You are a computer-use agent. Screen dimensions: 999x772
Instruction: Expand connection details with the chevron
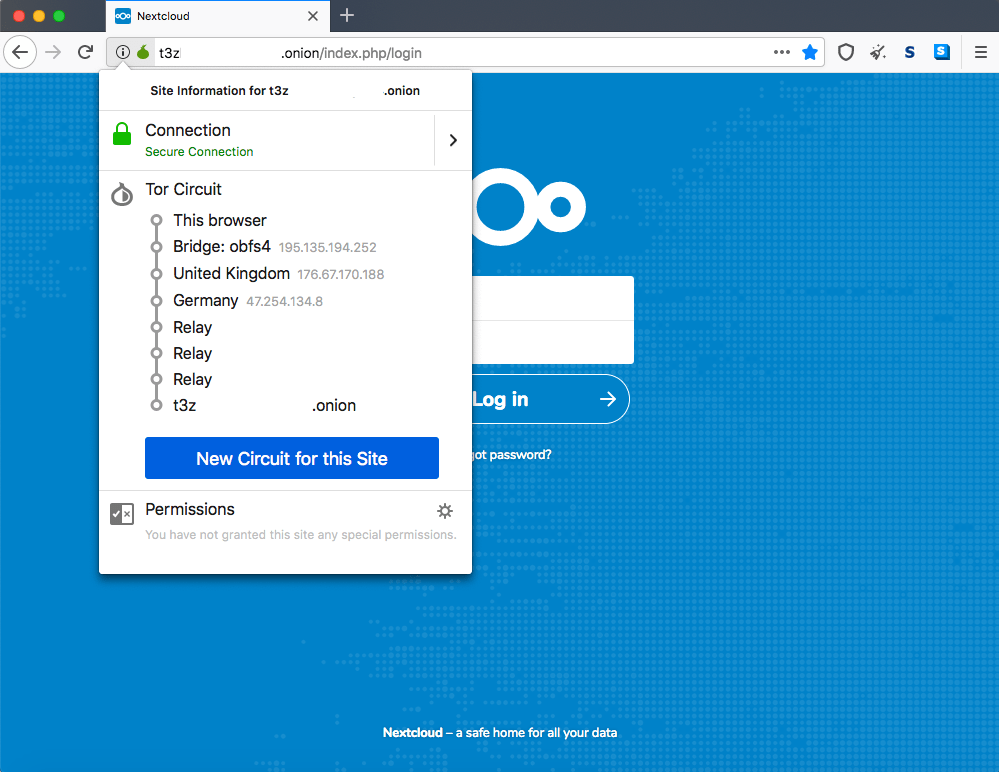point(453,140)
